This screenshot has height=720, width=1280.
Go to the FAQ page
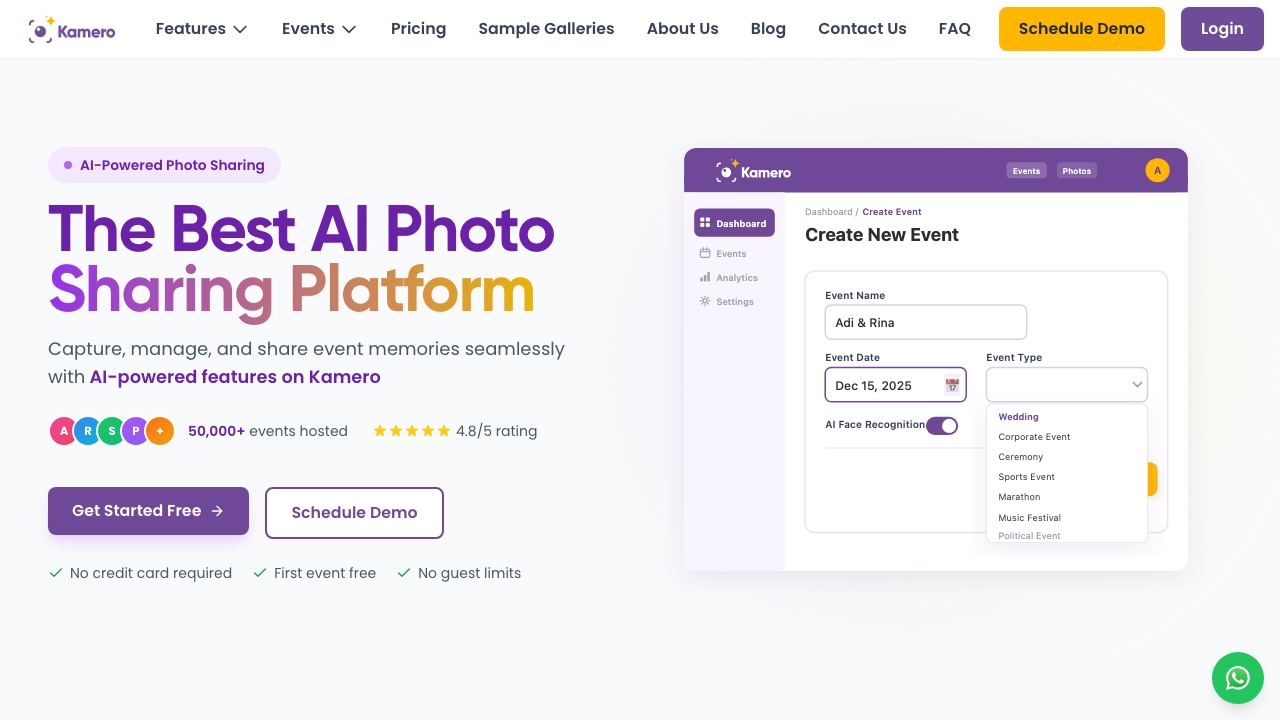(955, 29)
